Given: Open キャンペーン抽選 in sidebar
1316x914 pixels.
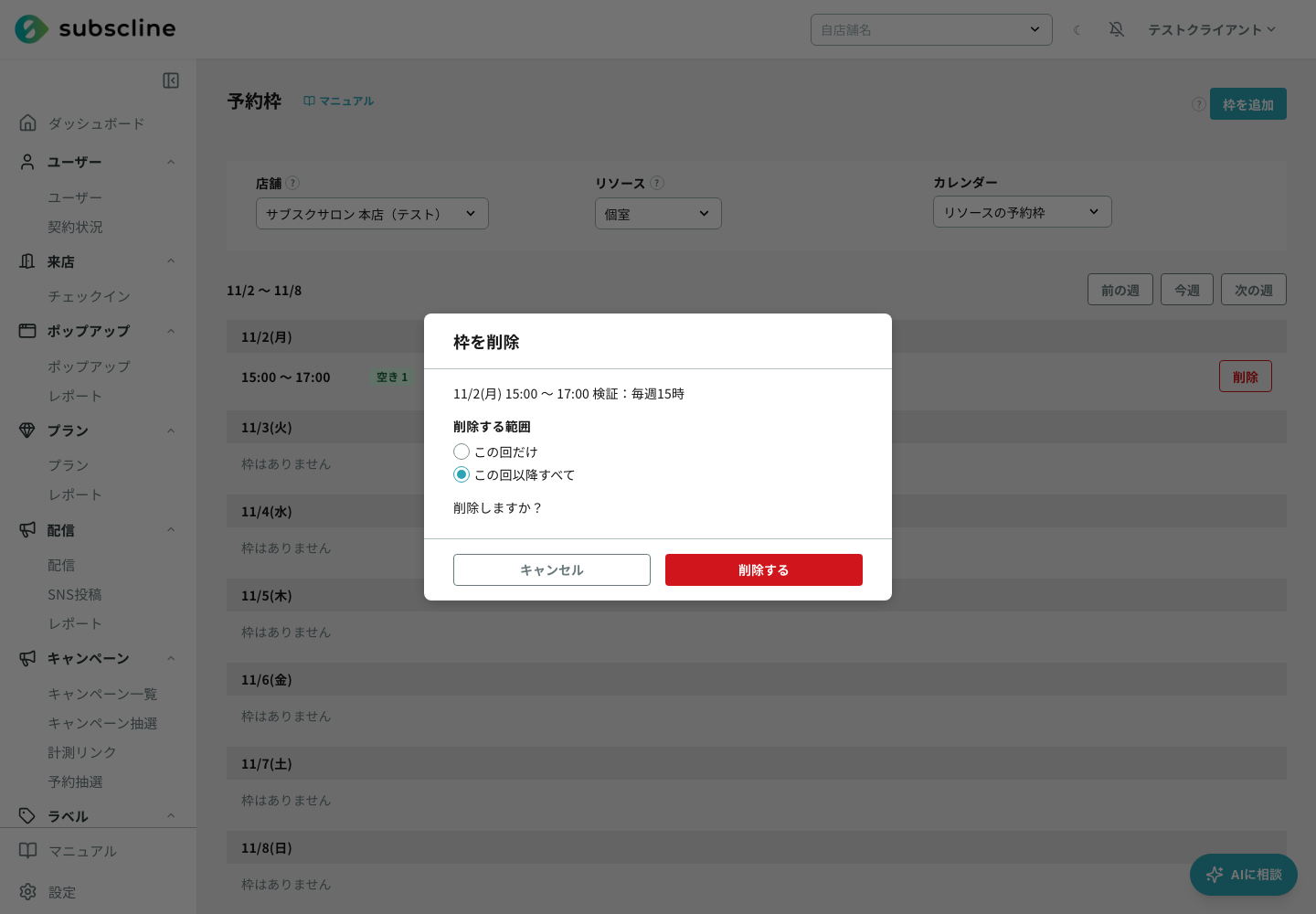Looking at the screenshot, I should tap(102, 723).
